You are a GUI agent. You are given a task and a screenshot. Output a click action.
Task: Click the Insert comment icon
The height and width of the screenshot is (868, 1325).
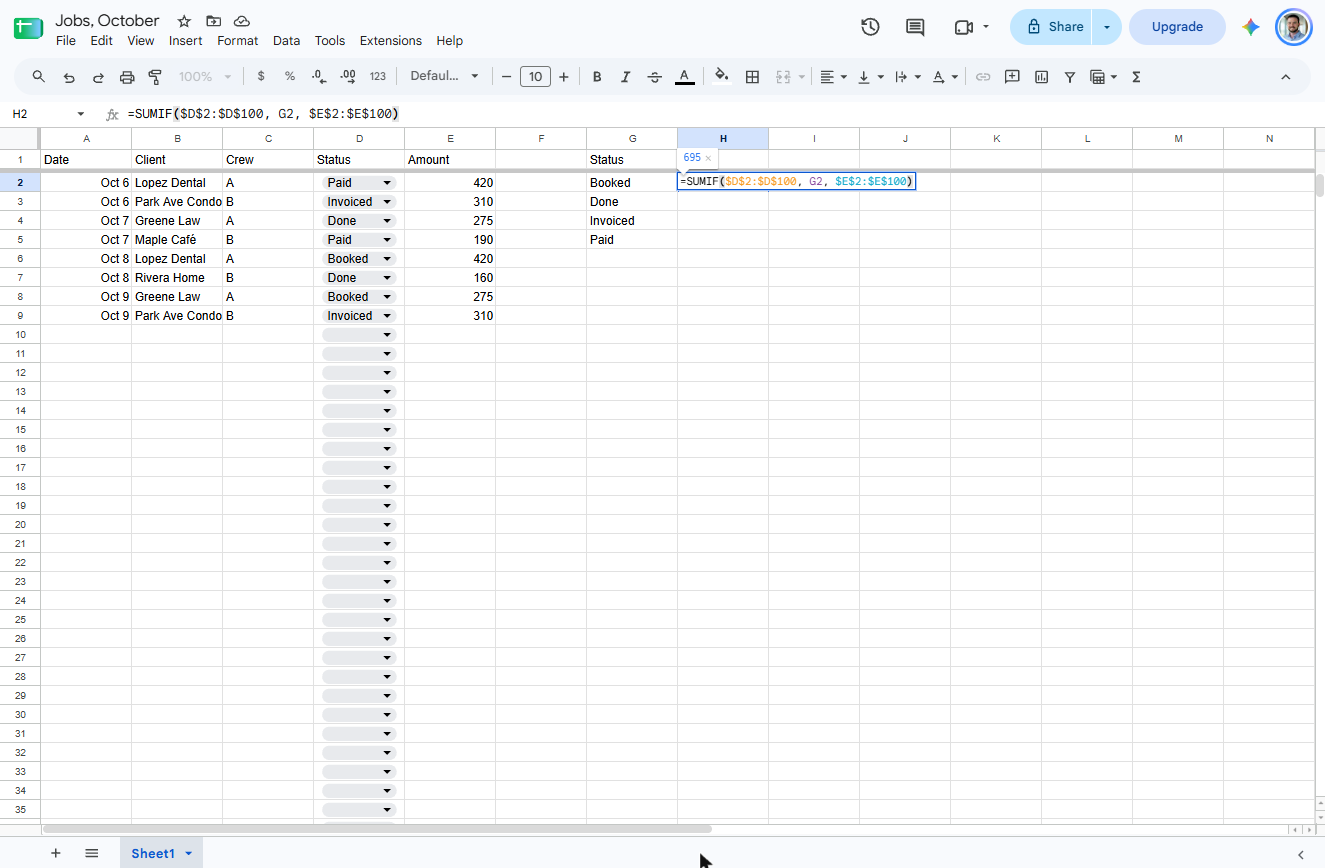click(1012, 77)
